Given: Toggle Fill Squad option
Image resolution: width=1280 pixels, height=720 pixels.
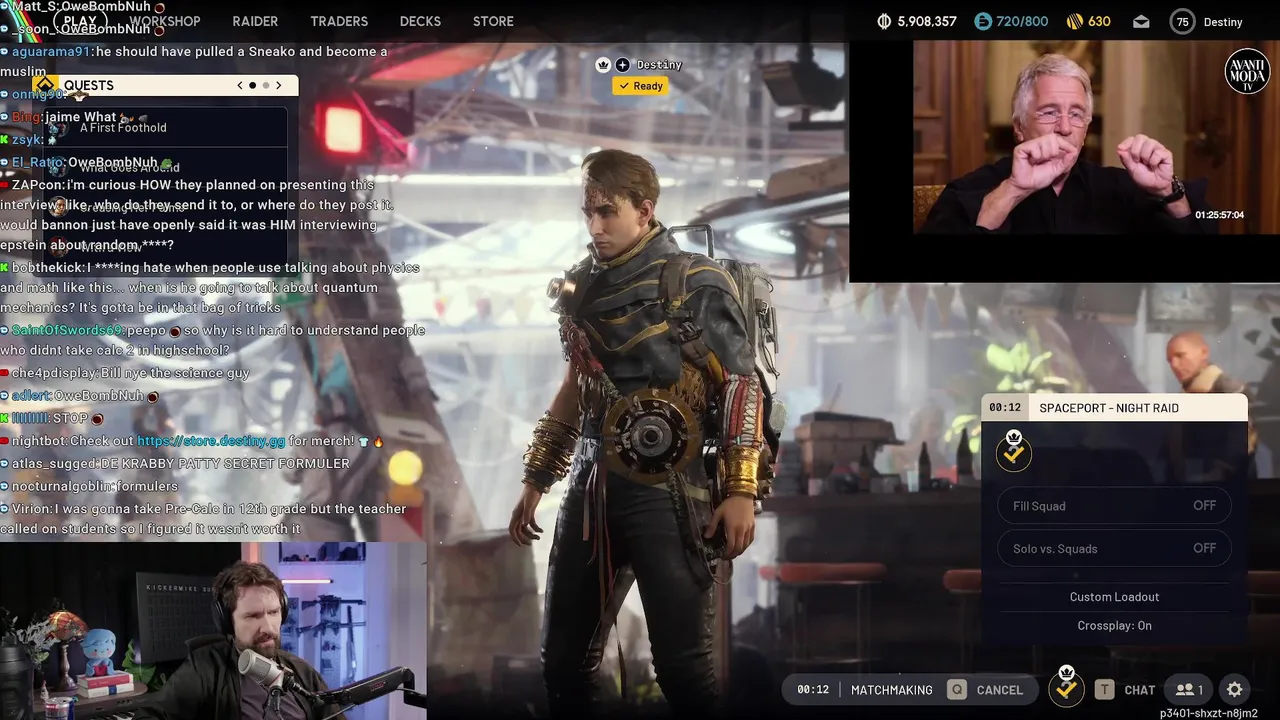Looking at the screenshot, I should [x=1114, y=506].
